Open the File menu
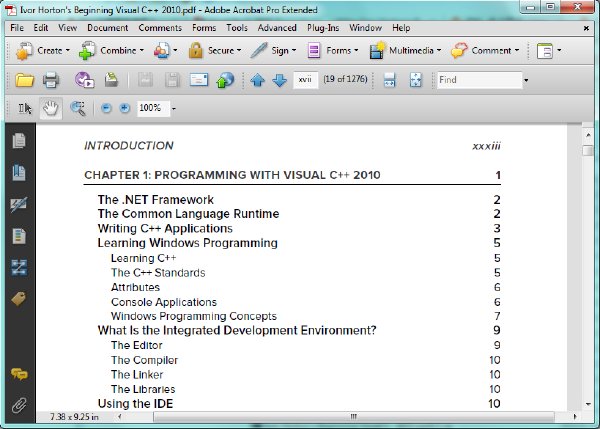The image size is (600, 429). coord(17,28)
